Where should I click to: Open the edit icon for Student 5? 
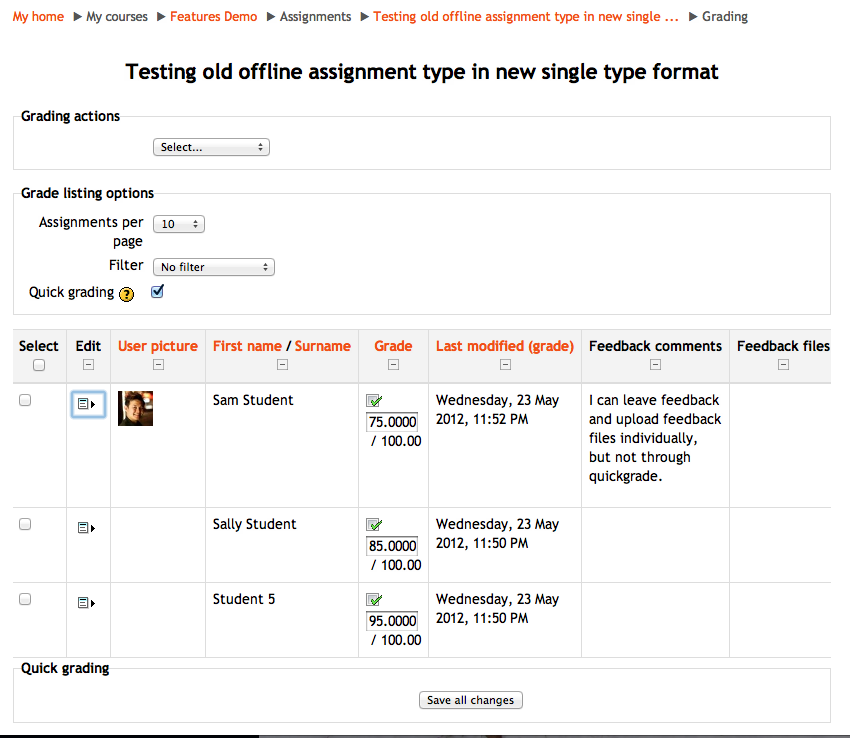(x=86, y=602)
